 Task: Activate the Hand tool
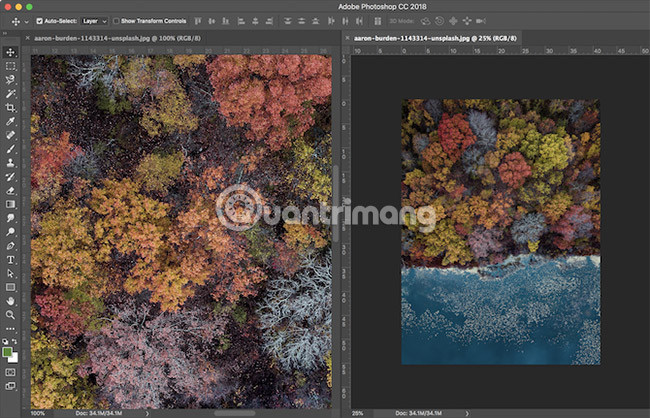[10, 300]
